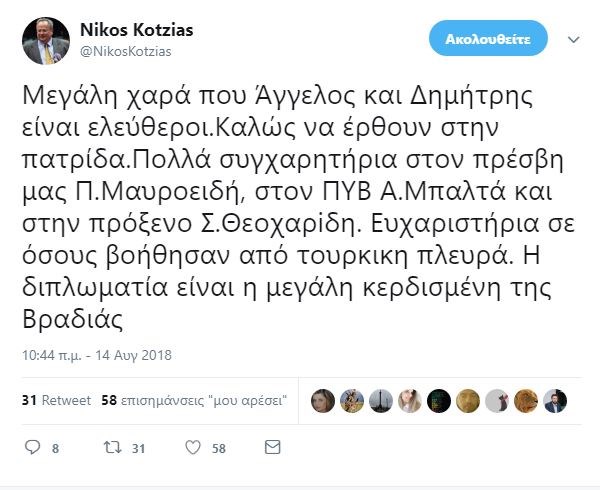Open the Nikos Kotzias display name link
Image resolution: width=600 pixels, height=490 pixels.
point(137,29)
